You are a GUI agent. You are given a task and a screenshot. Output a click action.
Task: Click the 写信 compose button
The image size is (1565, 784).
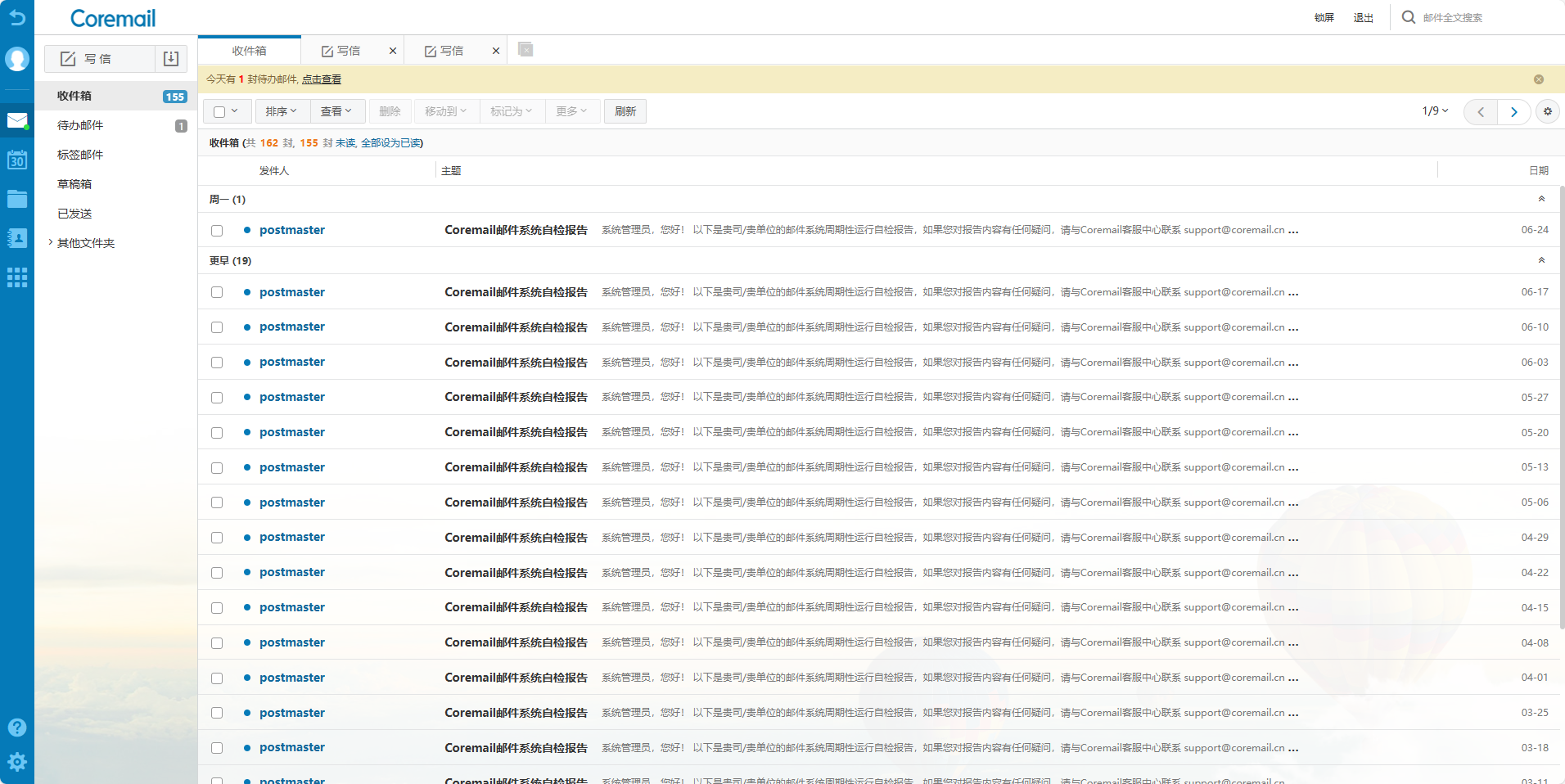(100, 59)
